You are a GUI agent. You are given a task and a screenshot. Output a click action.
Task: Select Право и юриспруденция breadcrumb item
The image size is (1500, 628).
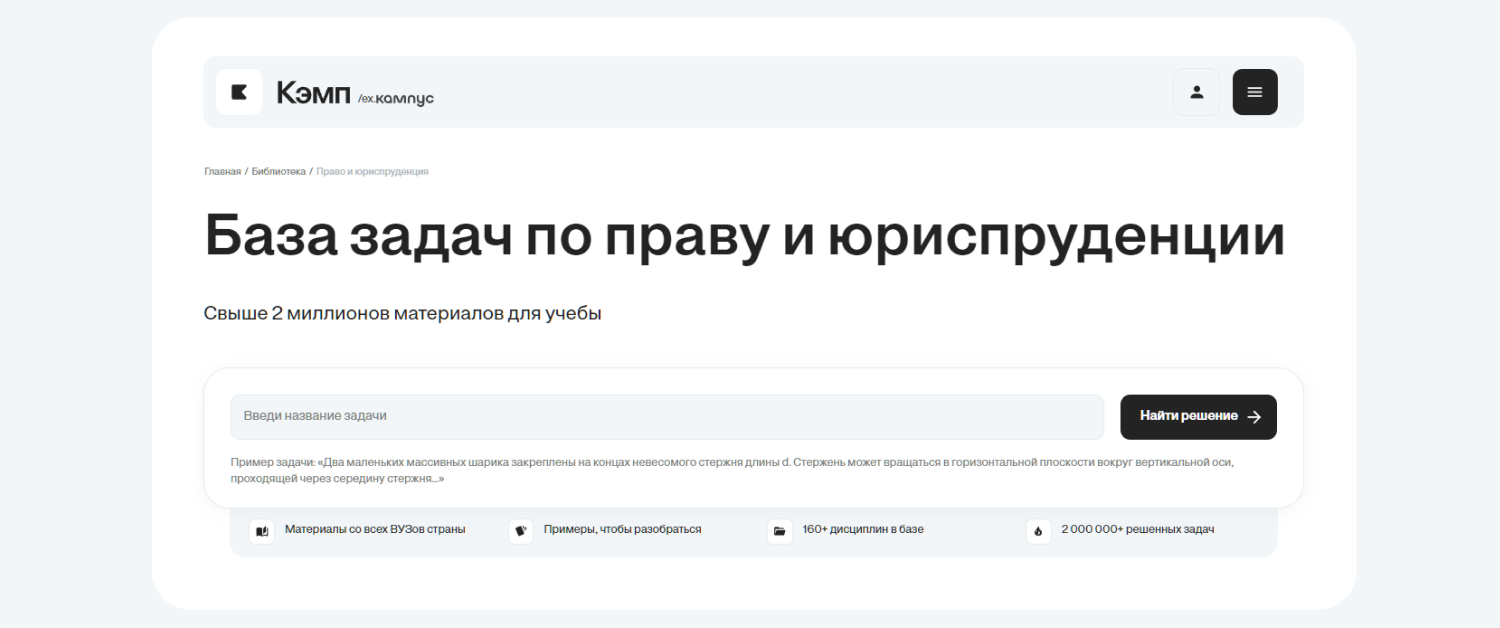(x=372, y=172)
